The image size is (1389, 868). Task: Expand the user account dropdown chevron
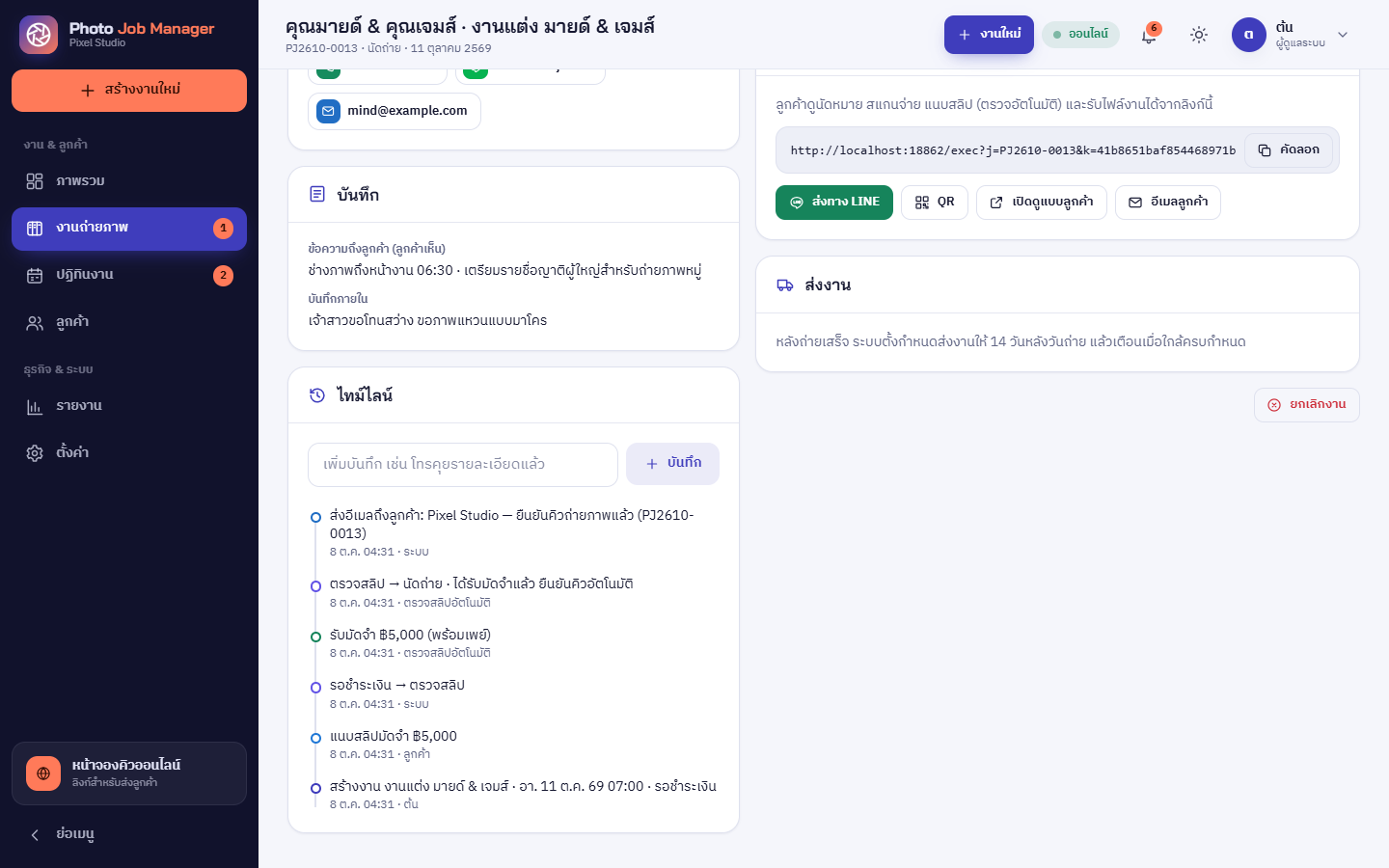click(1343, 35)
